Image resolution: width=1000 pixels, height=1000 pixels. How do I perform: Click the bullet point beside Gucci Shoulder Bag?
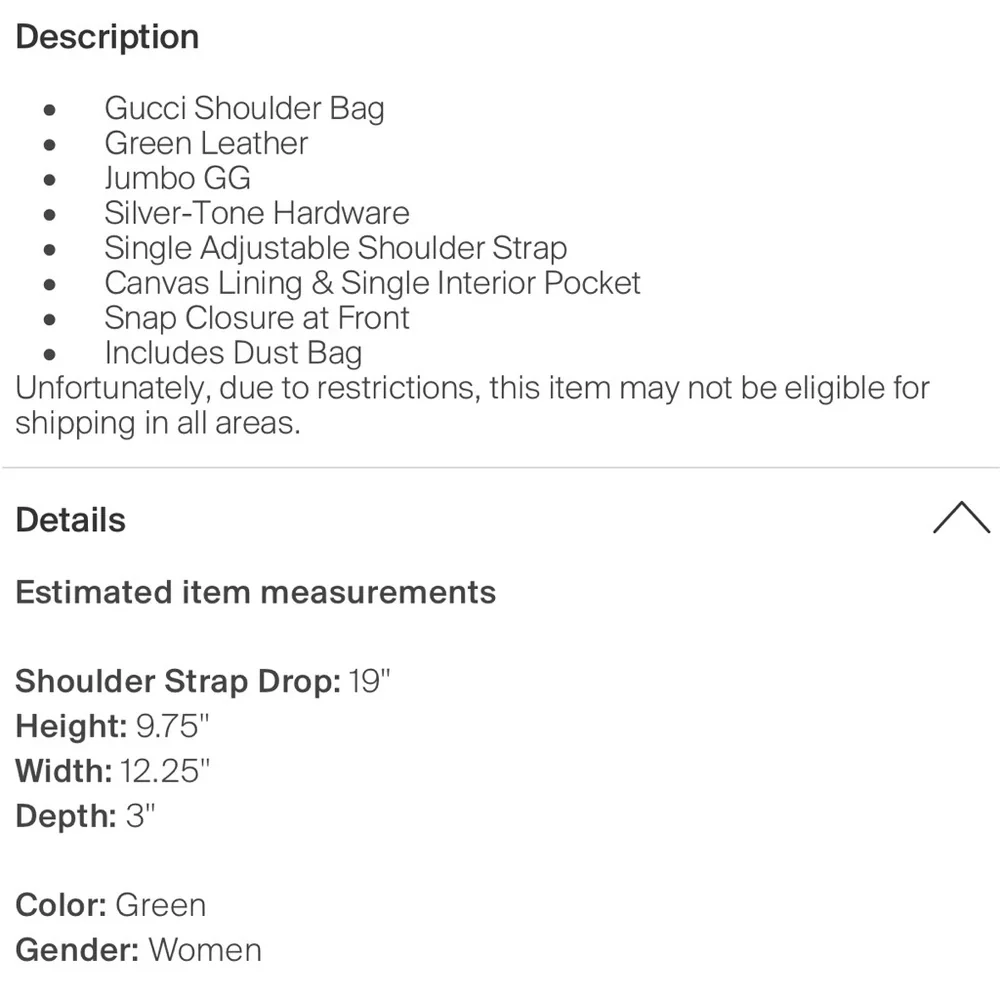50,110
